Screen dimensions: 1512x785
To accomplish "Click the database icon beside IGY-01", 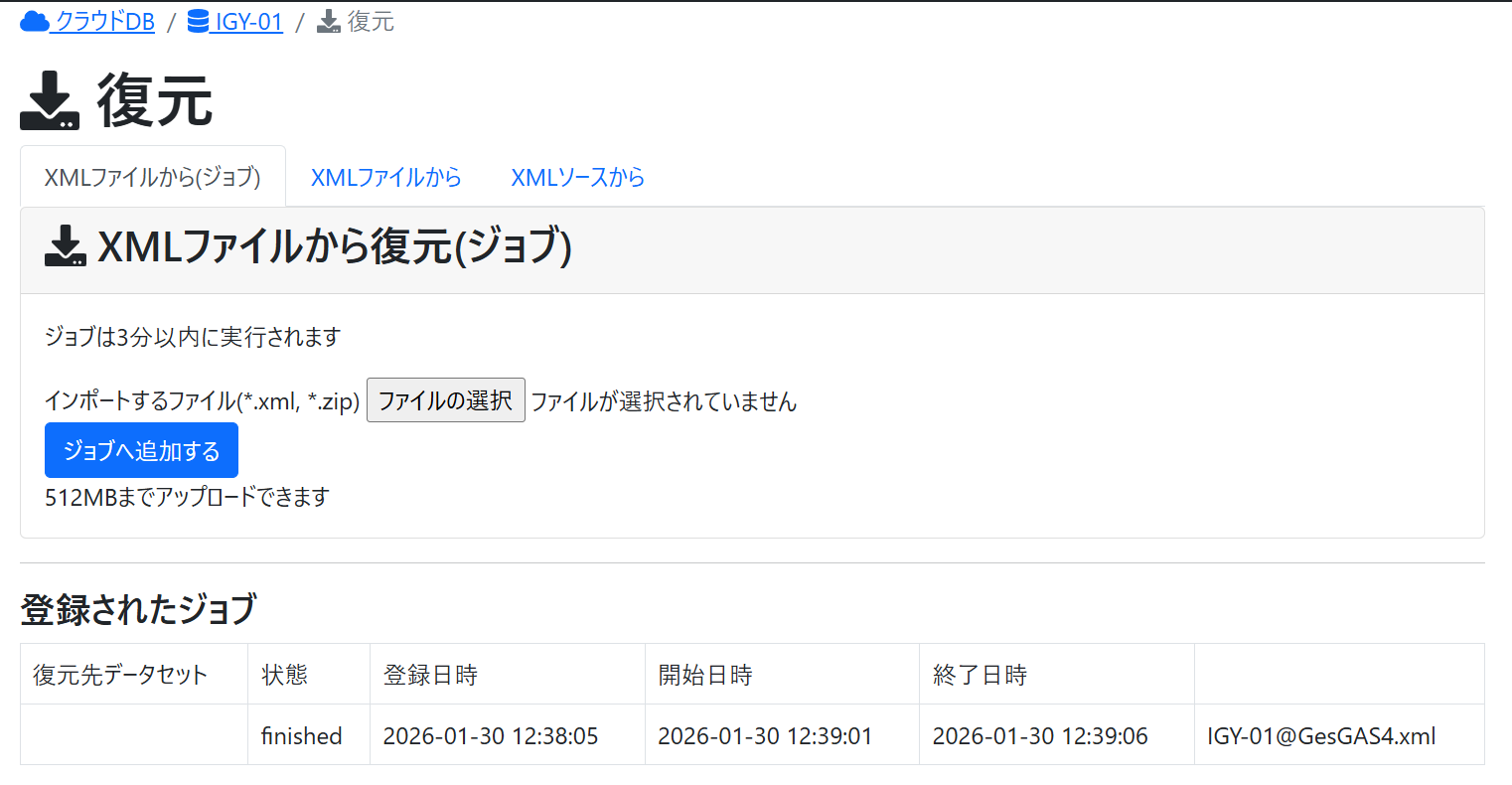I will [198, 21].
